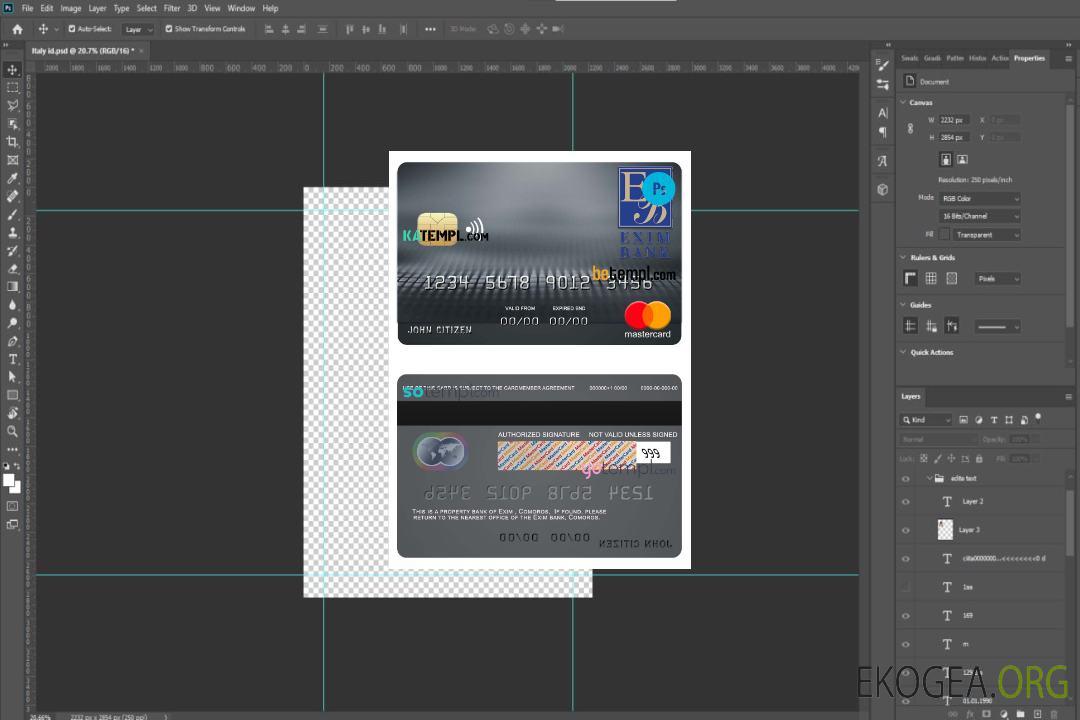Viewport: 1080px width, 720px height.
Task: Hide the '169' text layer
Action: (906, 616)
